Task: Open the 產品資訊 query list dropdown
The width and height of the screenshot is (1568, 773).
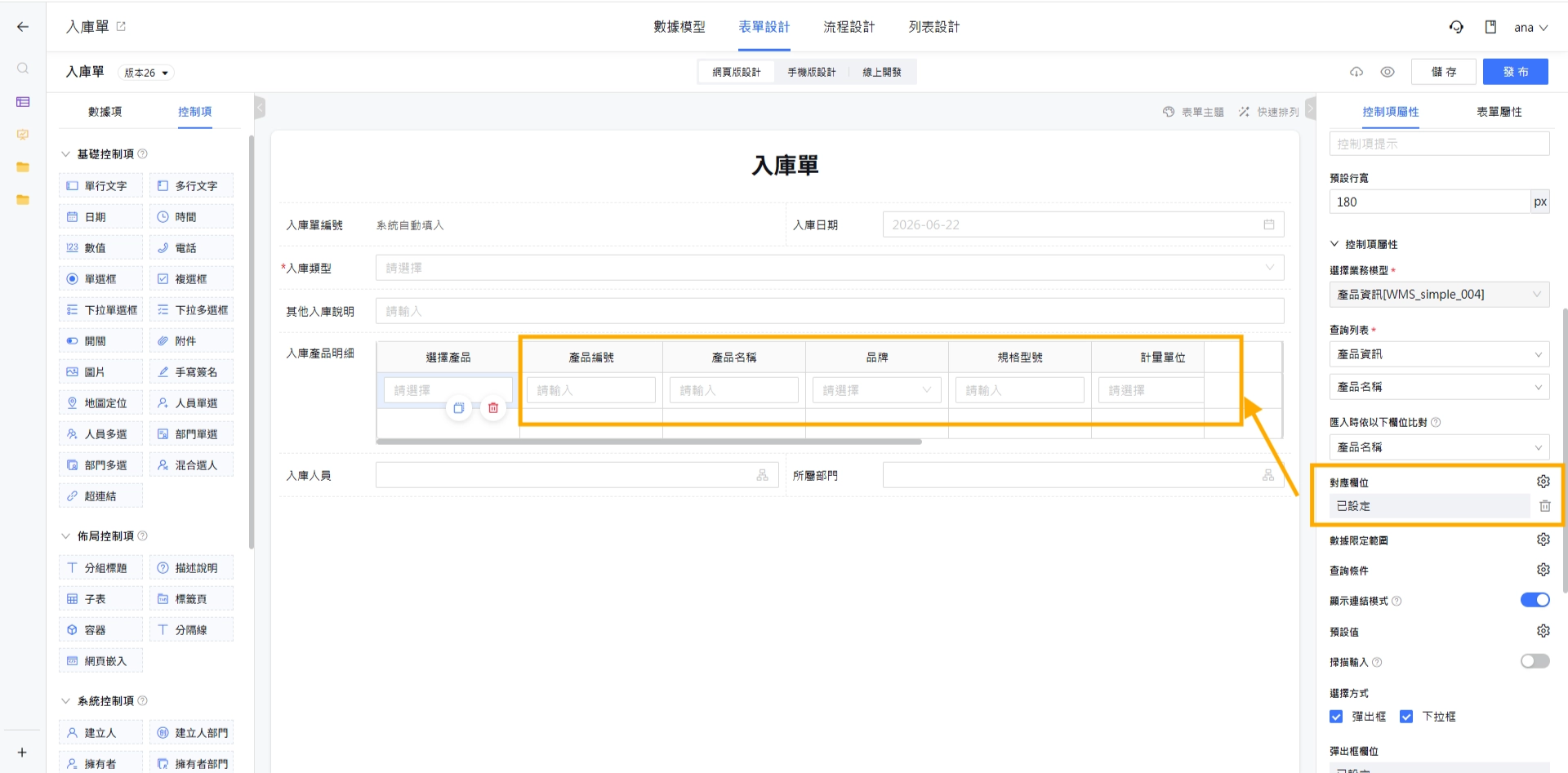Action: click(1439, 354)
